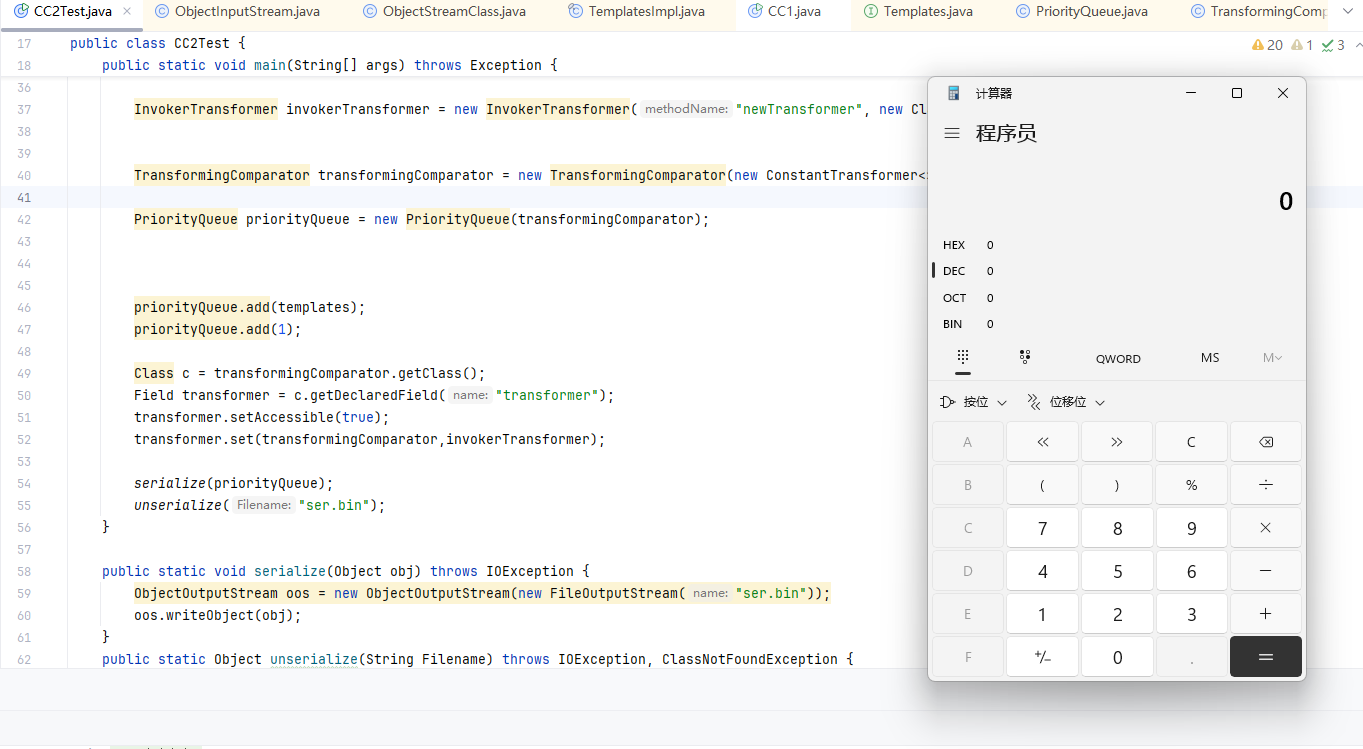Click the 7 key on calculator
This screenshot has height=749, width=1363.
pos(1042,528)
